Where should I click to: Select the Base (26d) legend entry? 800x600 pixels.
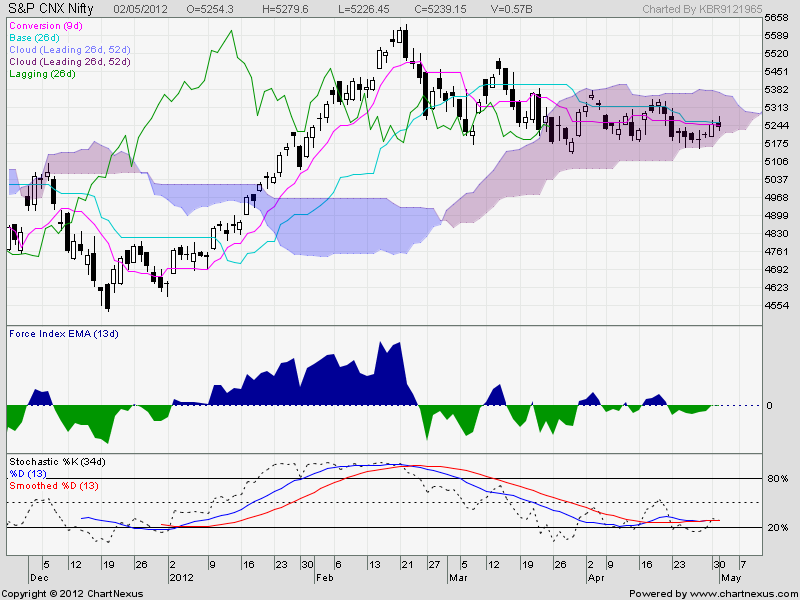click(x=34, y=38)
